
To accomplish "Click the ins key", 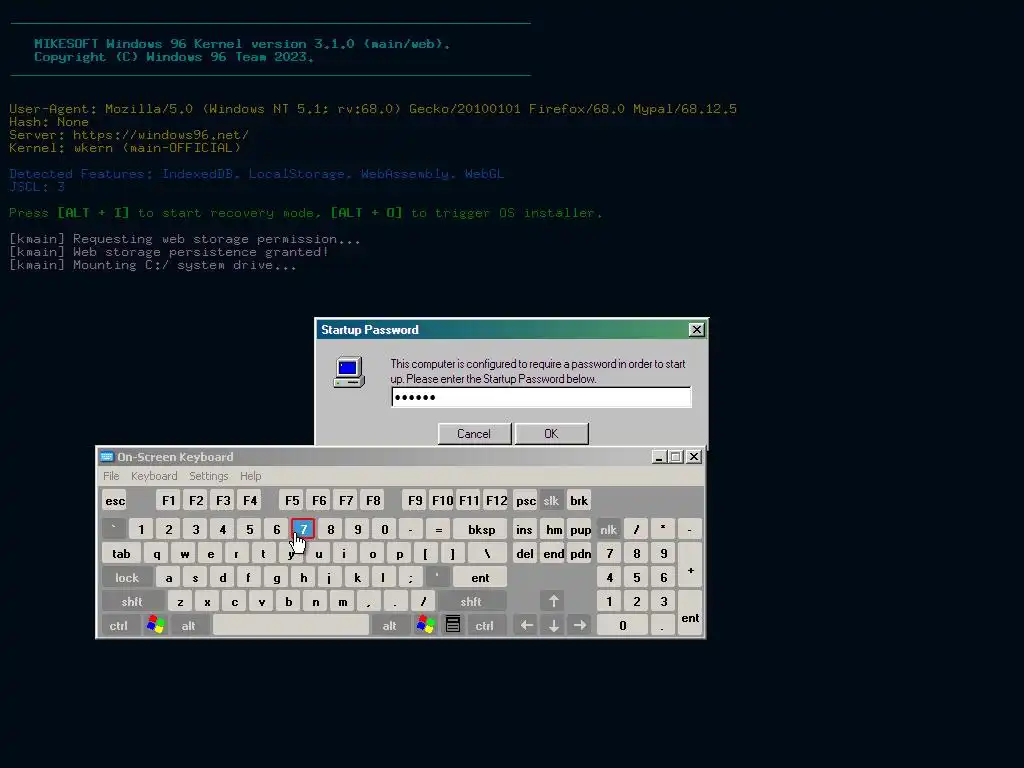I will click(524, 529).
